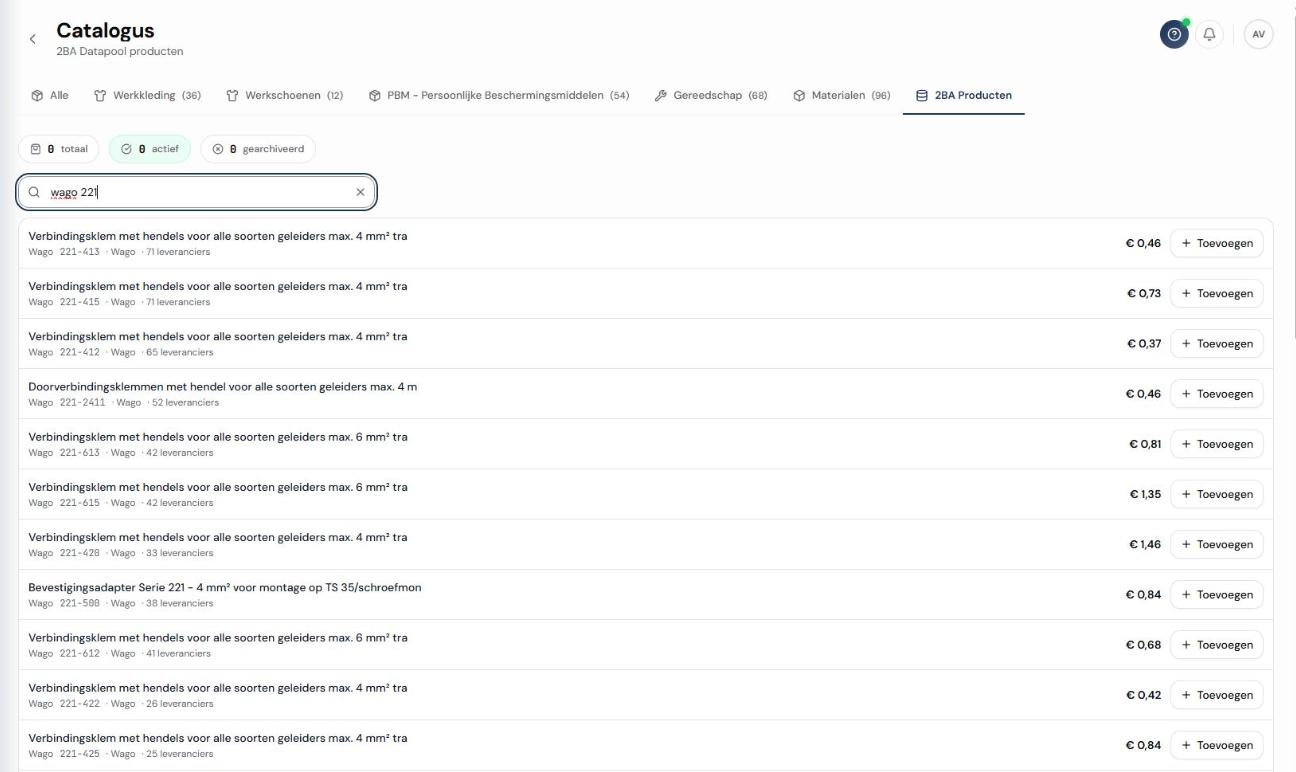Select the Wago 221-613 subtitle line
The height and width of the screenshot is (772, 1296).
(x=120, y=453)
